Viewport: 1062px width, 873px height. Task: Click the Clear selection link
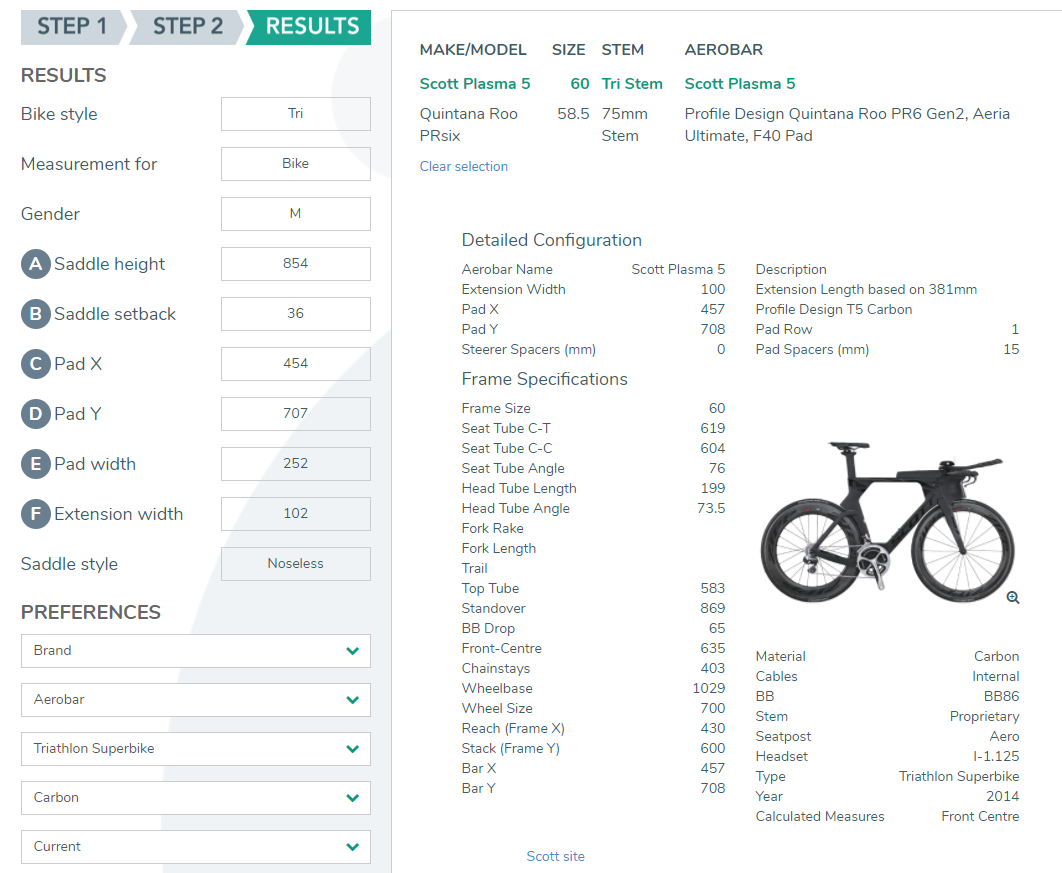coord(463,167)
